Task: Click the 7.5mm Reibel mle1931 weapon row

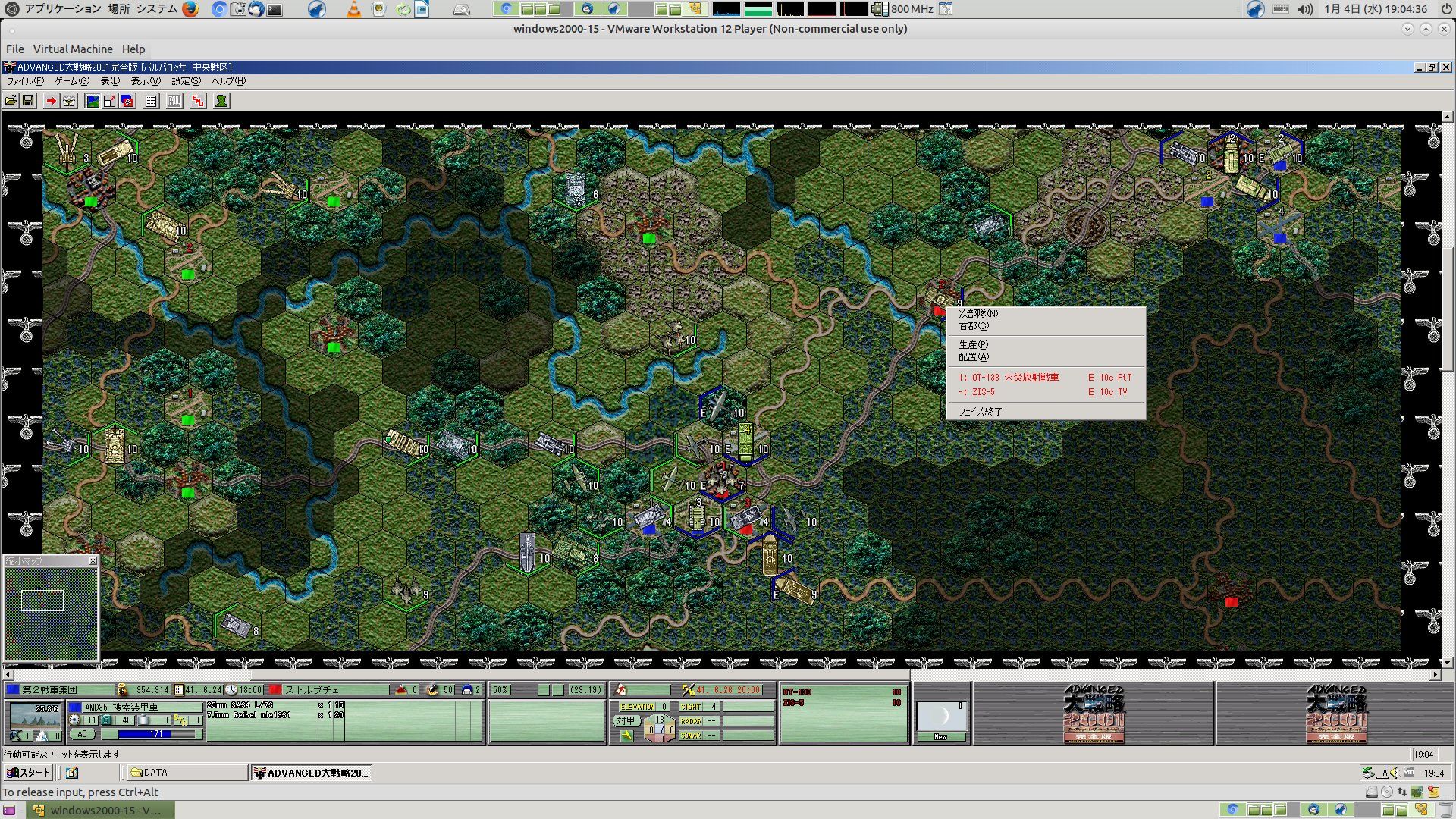Action: coord(275,715)
